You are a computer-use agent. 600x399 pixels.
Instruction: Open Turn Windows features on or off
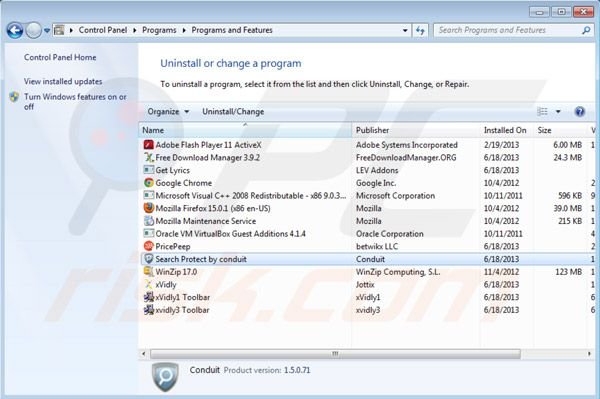click(75, 102)
